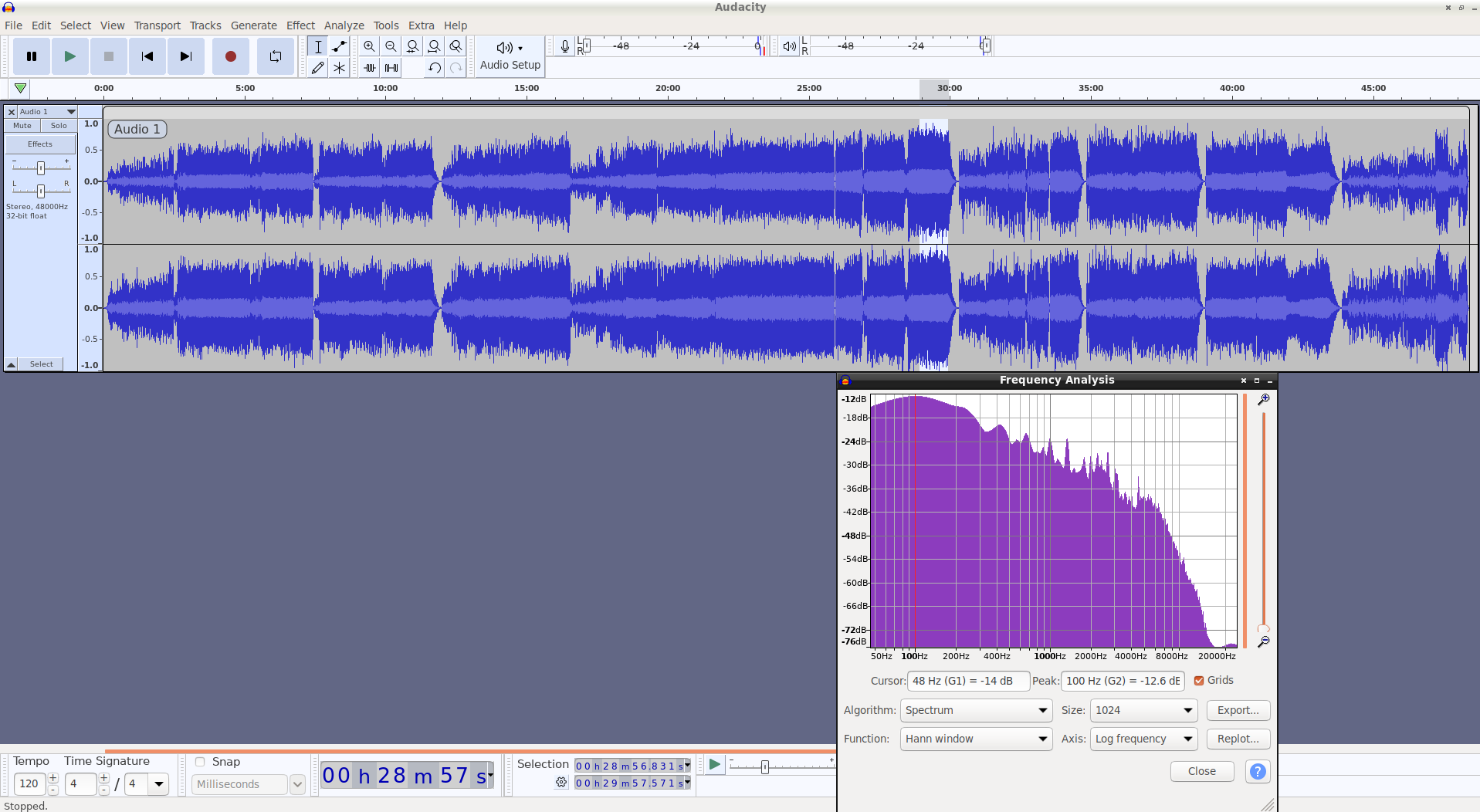Open the Algorithm Spectrum dropdown

(x=977, y=710)
